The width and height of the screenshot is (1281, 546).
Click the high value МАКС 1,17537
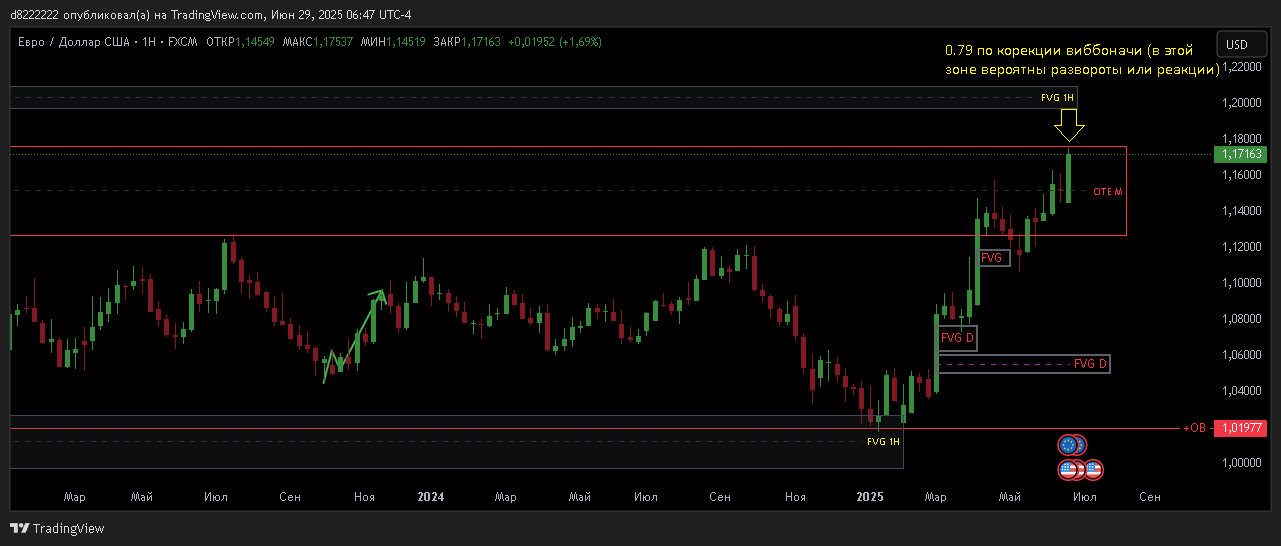coord(318,42)
